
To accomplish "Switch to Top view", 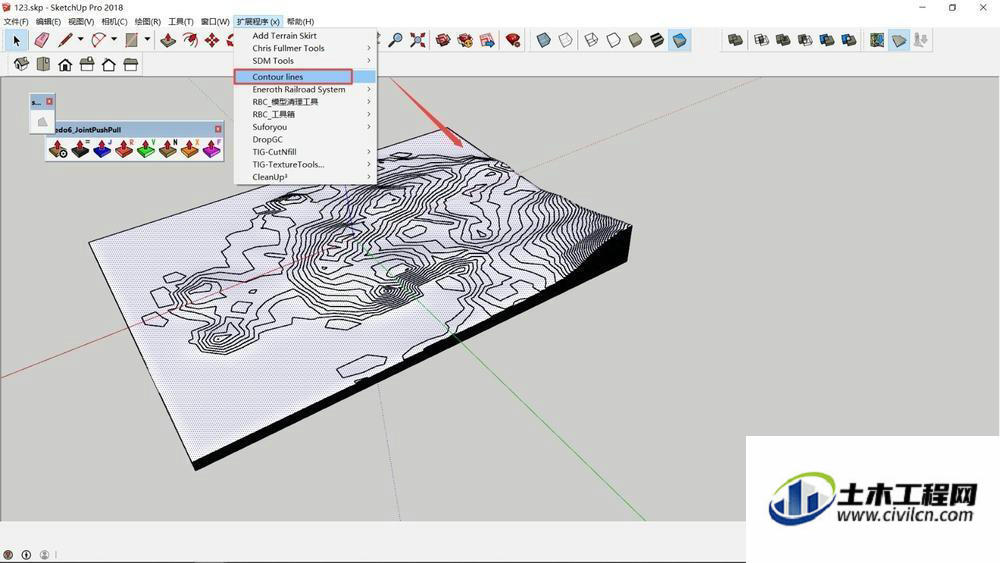I will coord(43,64).
